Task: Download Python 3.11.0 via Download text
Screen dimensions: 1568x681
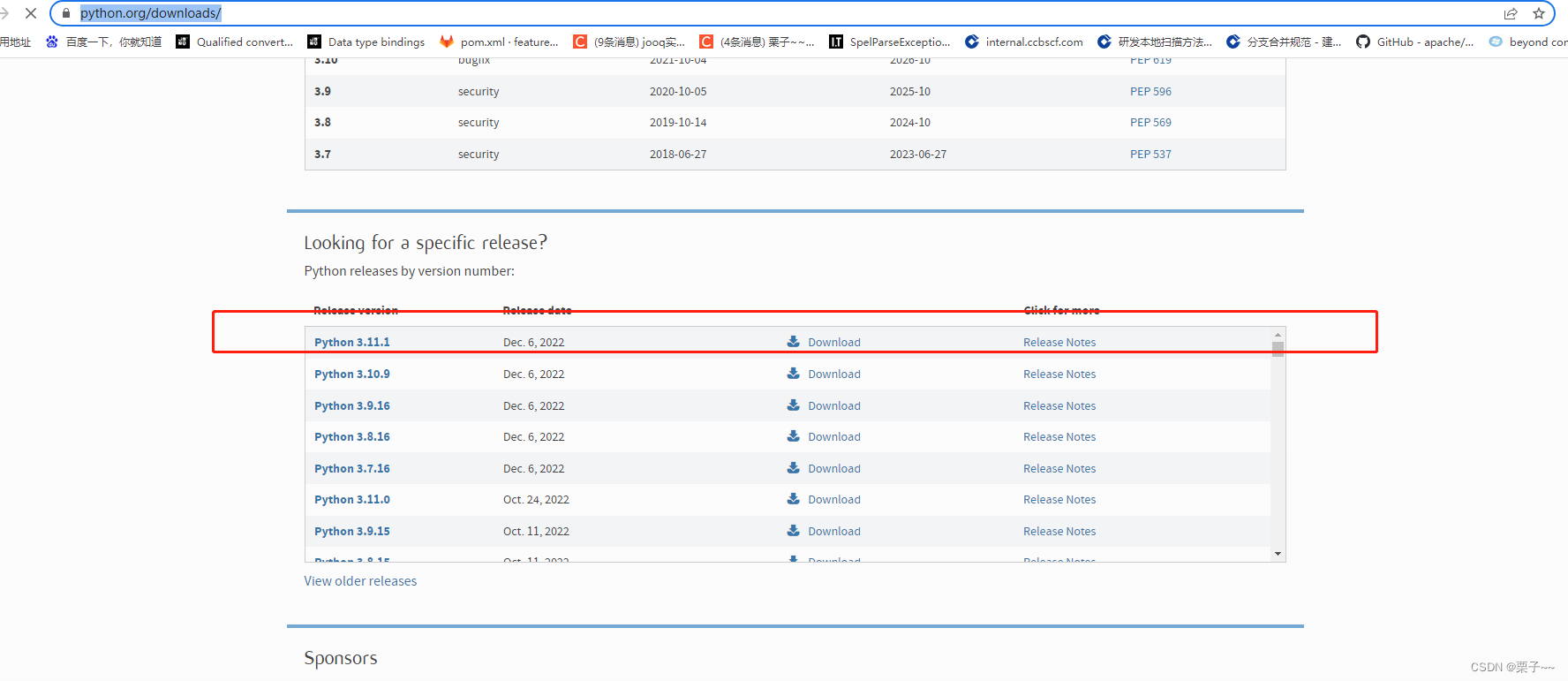Action: point(834,499)
